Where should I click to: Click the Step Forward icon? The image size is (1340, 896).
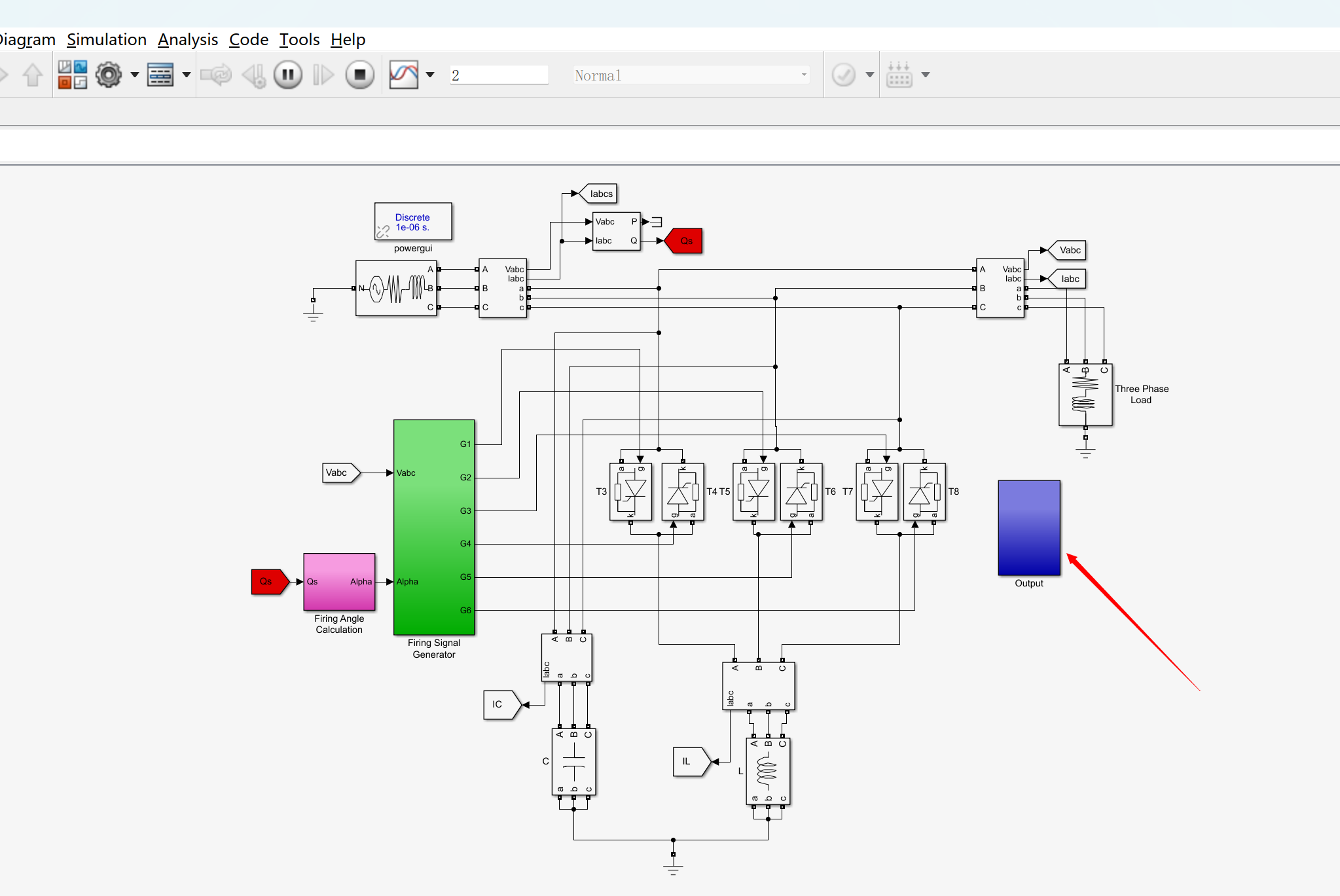point(323,75)
